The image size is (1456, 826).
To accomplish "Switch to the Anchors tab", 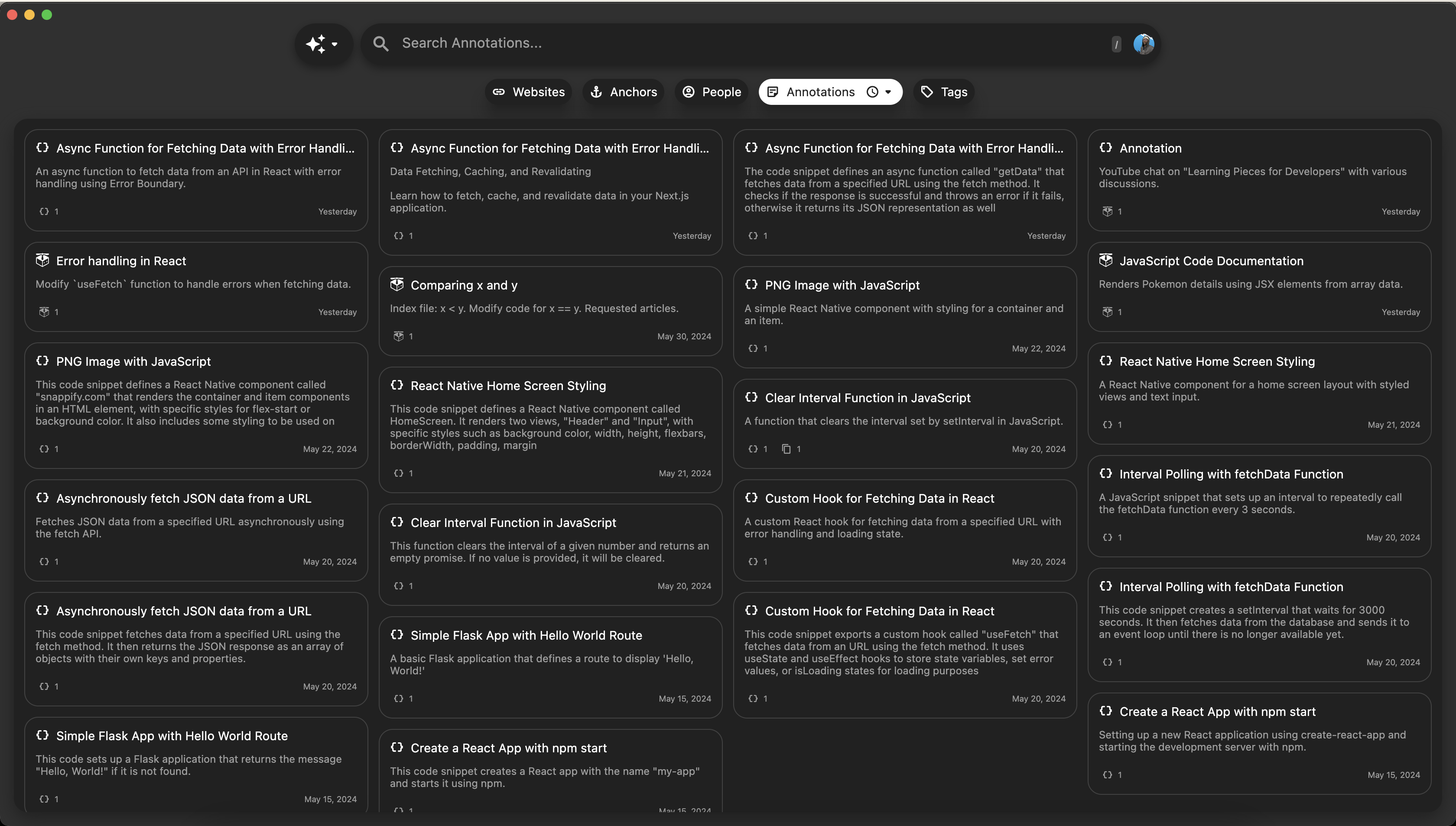I will [x=623, y=92].
